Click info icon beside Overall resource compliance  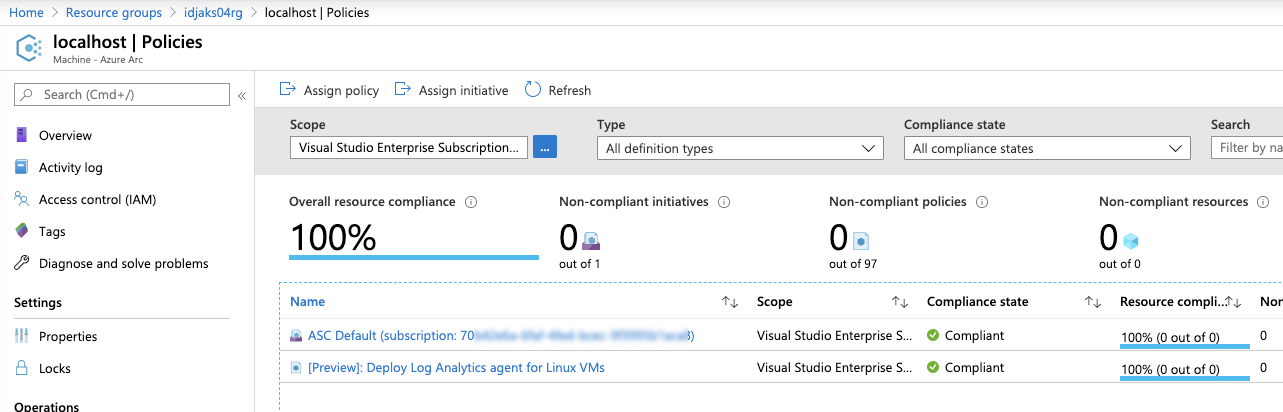pos(471,202)
